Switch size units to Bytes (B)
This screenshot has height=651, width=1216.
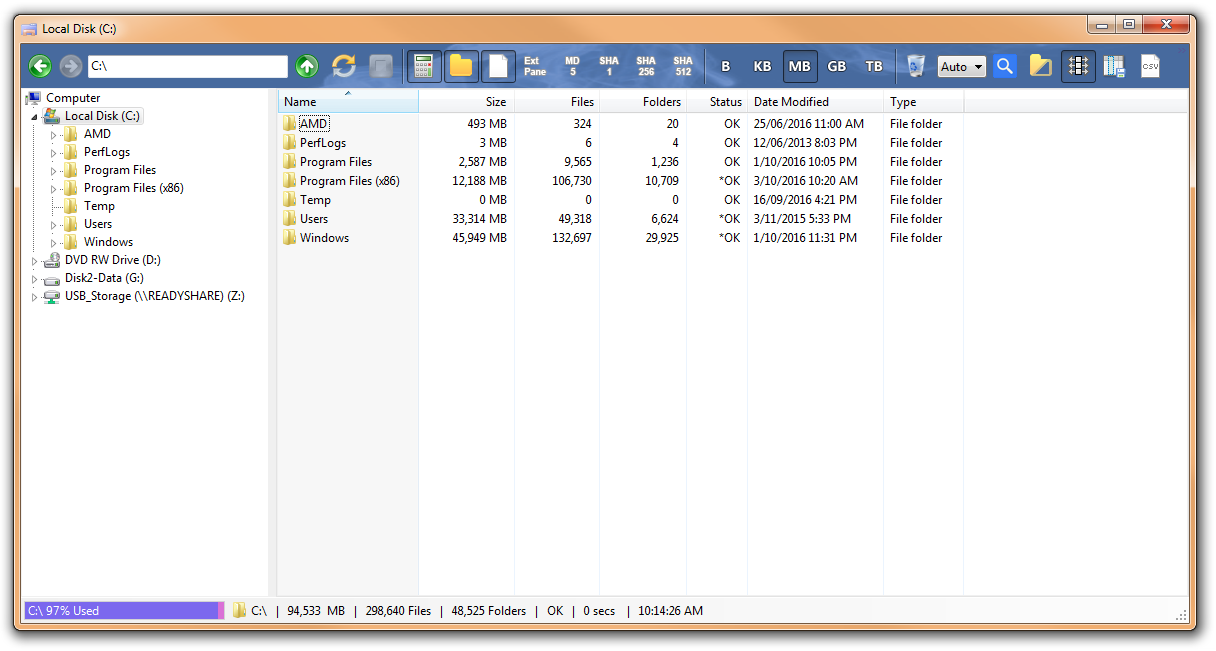[x=726, y=66]
